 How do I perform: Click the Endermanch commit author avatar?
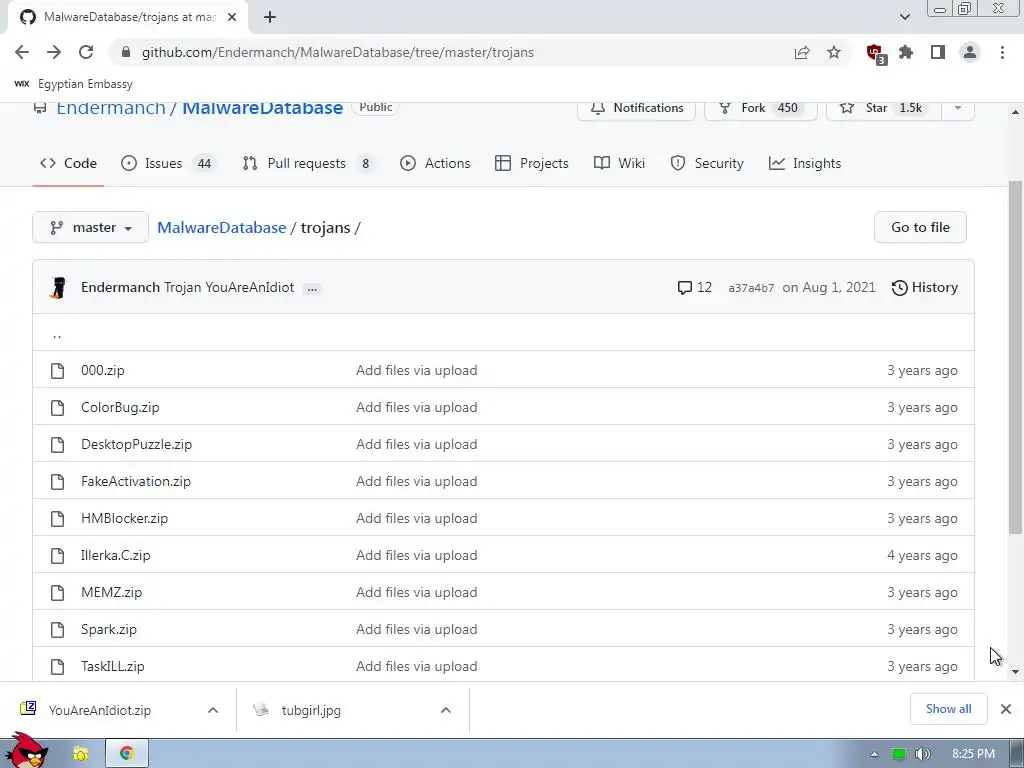[59, 287]
